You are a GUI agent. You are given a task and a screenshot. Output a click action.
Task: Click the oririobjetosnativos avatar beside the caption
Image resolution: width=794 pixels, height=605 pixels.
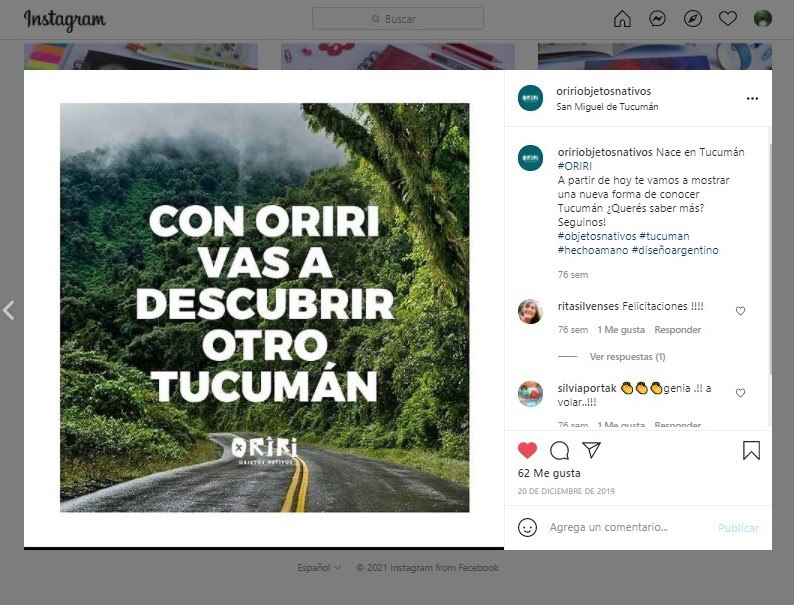coord(530,158)
